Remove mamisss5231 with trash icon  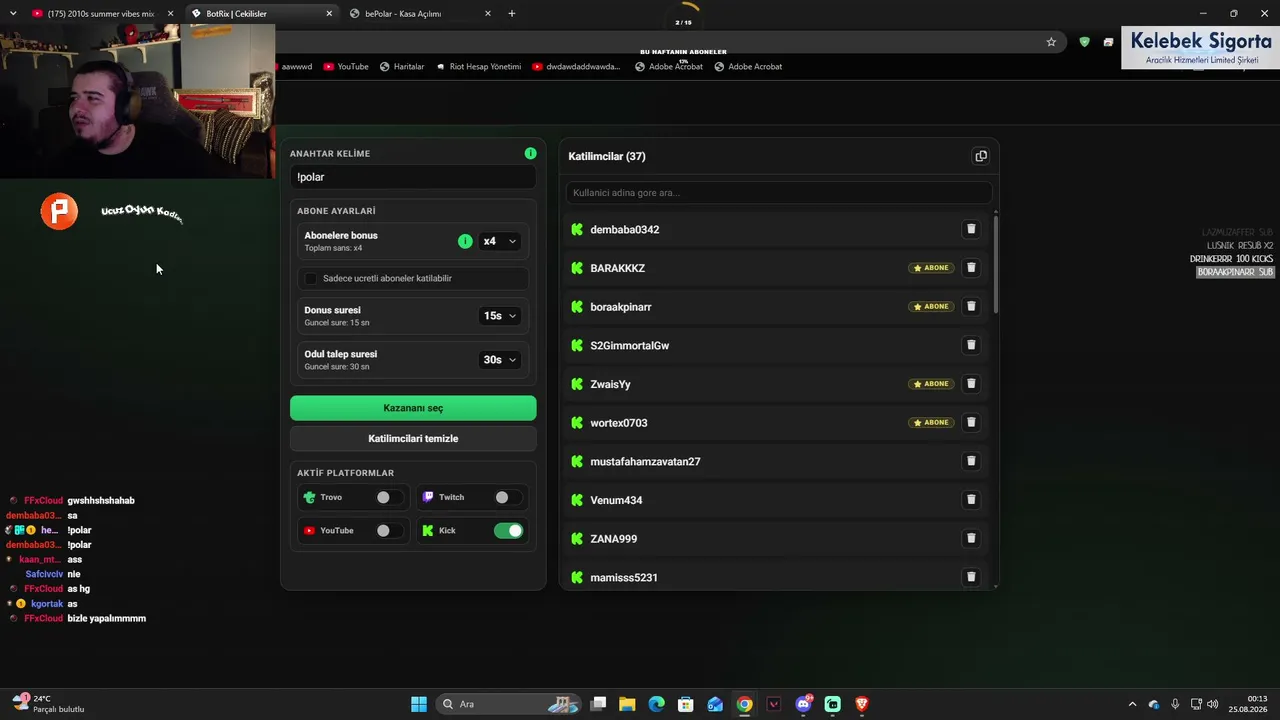pyautogui.click(x=970, y=577)
